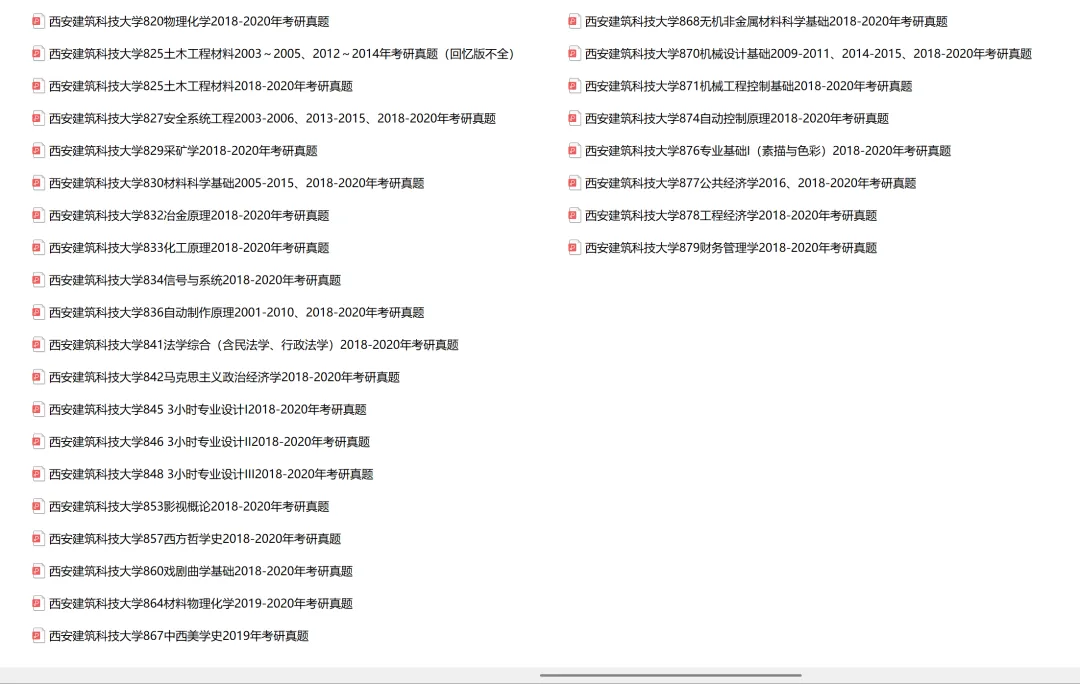Click PDF icon of 878工程经济学 file
The image size is (1080, 684).
tap(573, 216)
